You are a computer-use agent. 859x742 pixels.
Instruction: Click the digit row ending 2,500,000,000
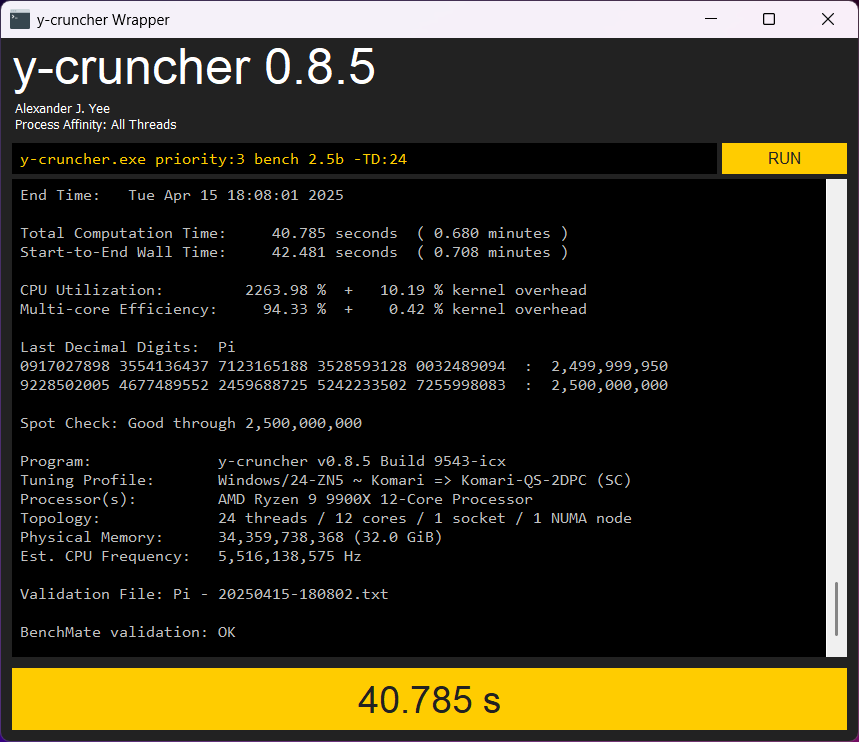coord(344,385)
